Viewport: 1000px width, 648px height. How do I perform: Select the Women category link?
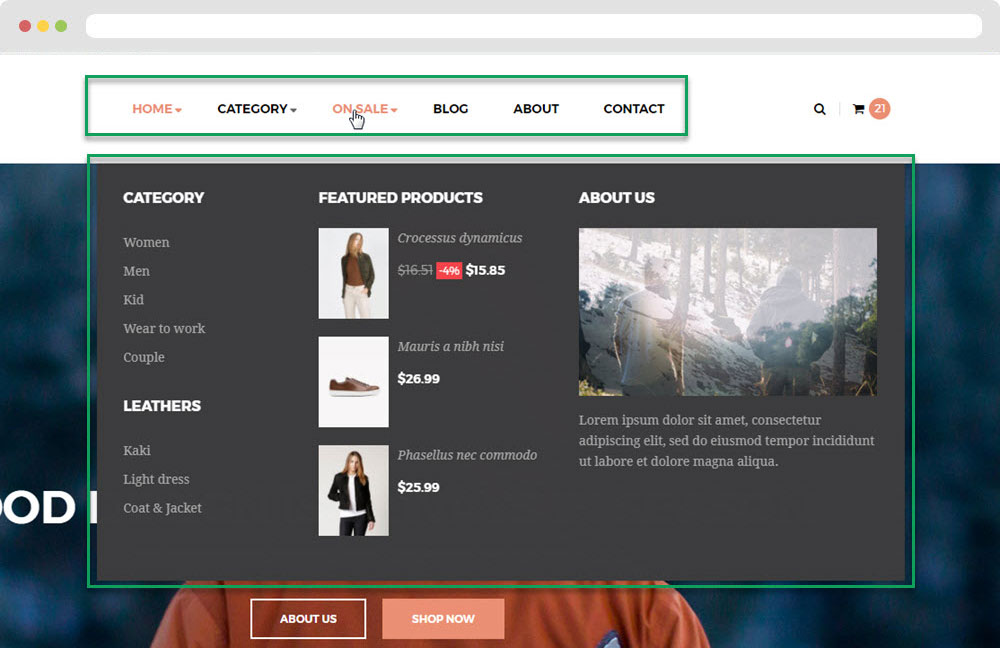(x=146, y=242)
